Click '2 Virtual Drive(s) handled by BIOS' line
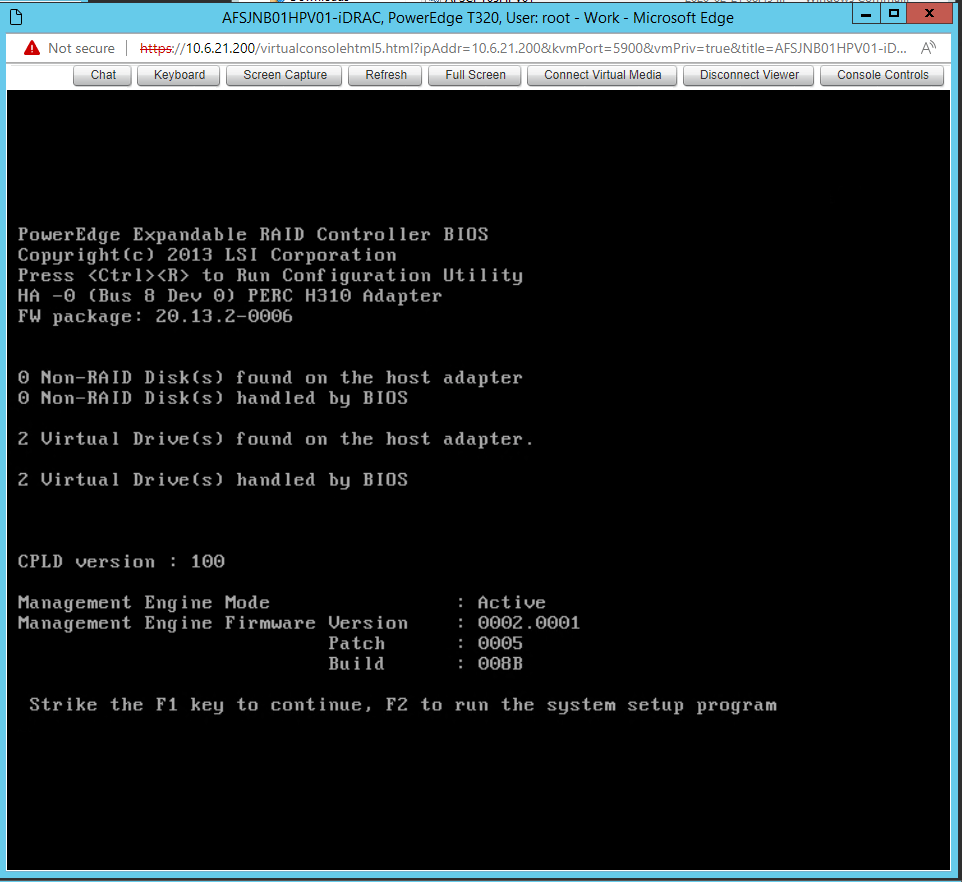The width and height of the screenshot is (963, 882). tap(213, 480)
